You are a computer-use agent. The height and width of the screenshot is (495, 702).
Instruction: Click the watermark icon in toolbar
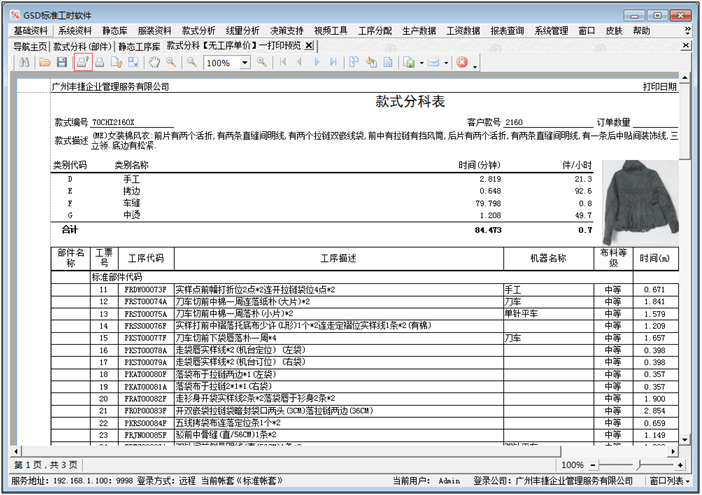[x=388, y=62]
